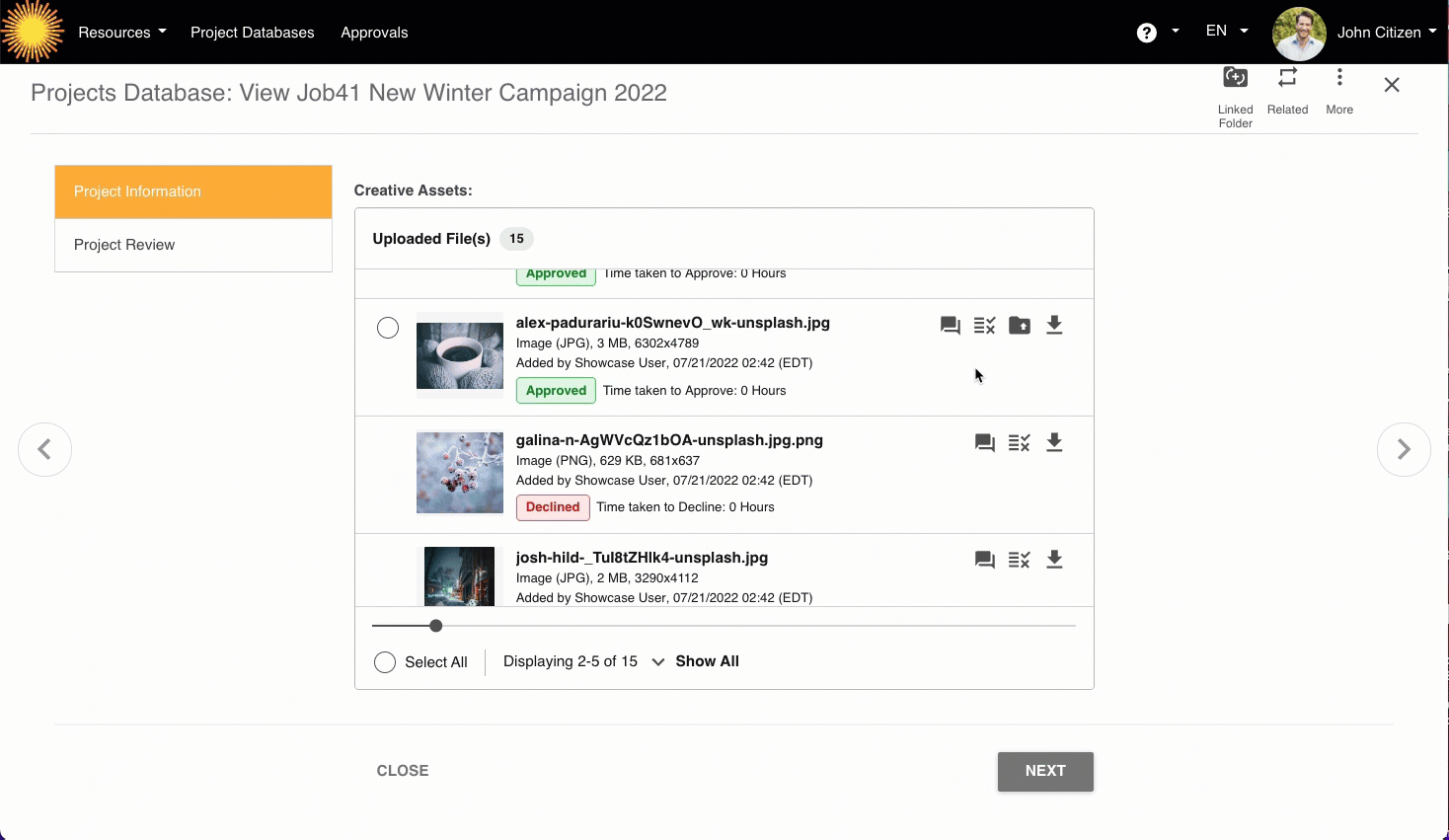
Task: Open approval checklist for galina-n image
Action: [x=1020, y=443]
